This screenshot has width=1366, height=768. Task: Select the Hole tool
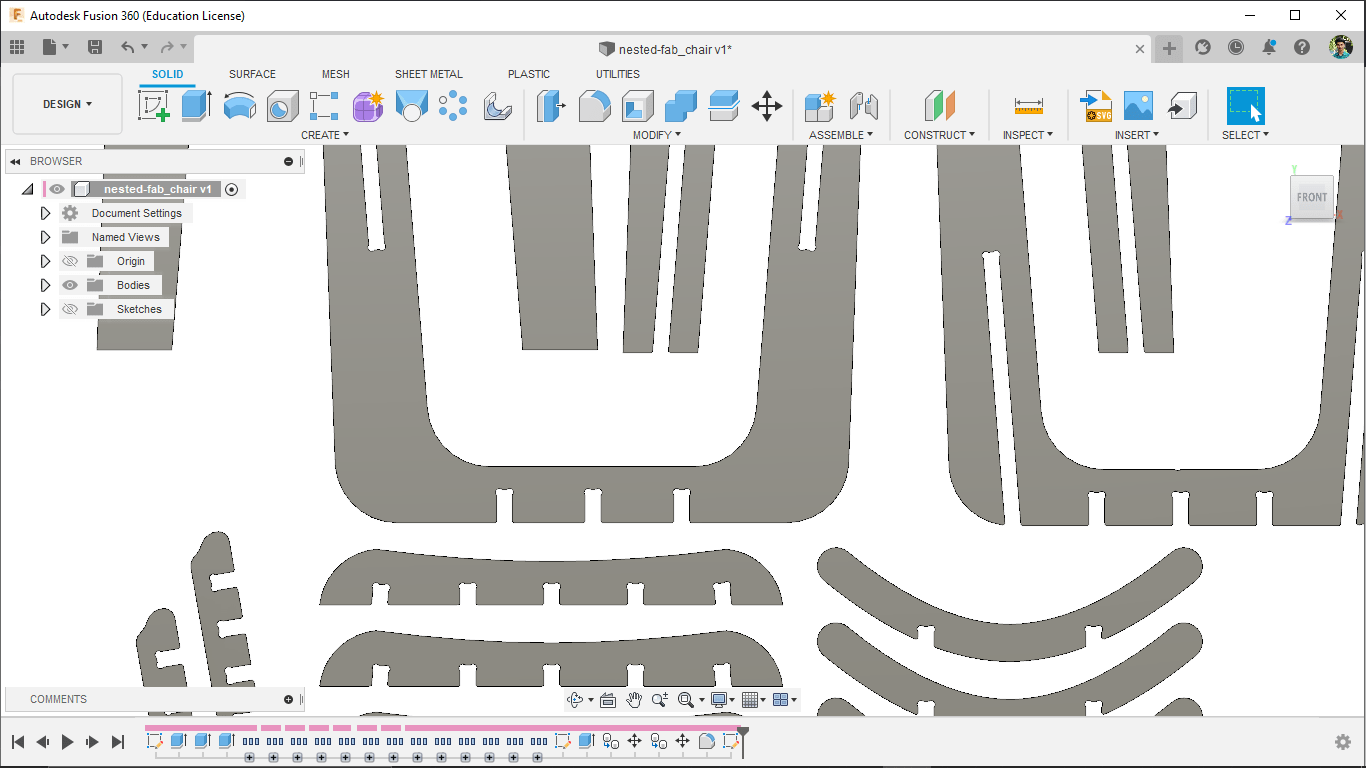click(x=282, y=105)
